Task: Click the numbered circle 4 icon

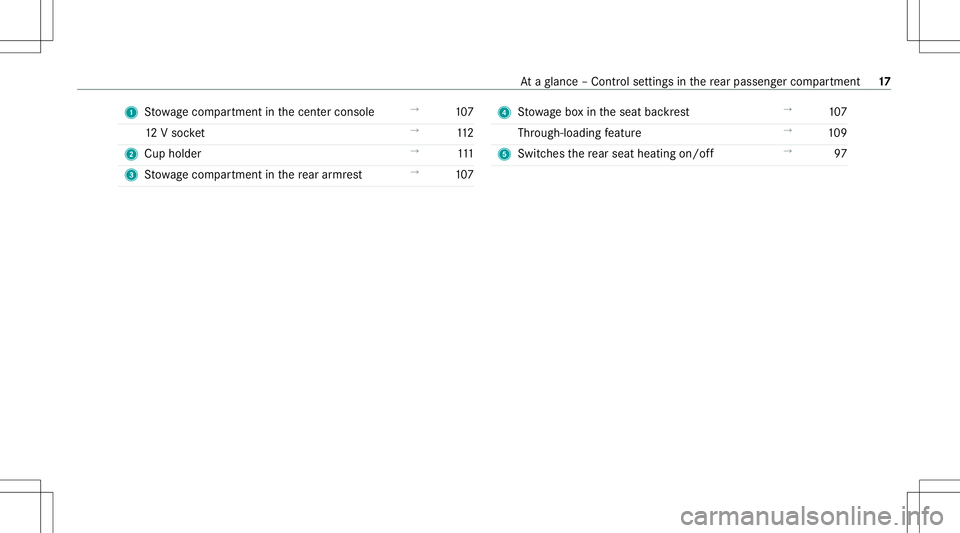Action: point(504,113)
